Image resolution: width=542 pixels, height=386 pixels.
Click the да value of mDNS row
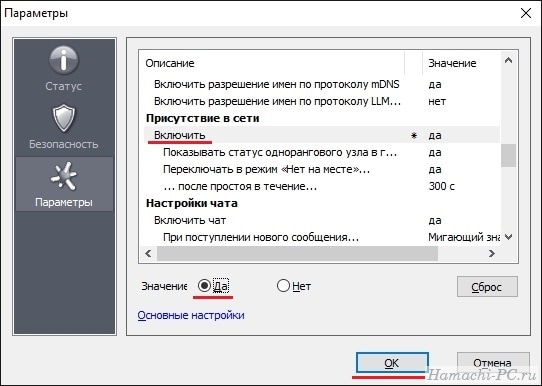coord(435,84)
